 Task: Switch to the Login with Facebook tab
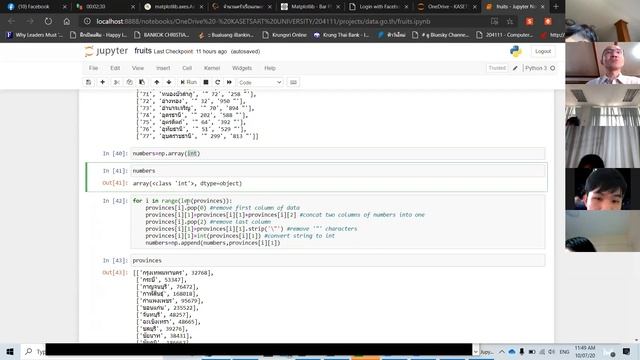pos(379,7)
